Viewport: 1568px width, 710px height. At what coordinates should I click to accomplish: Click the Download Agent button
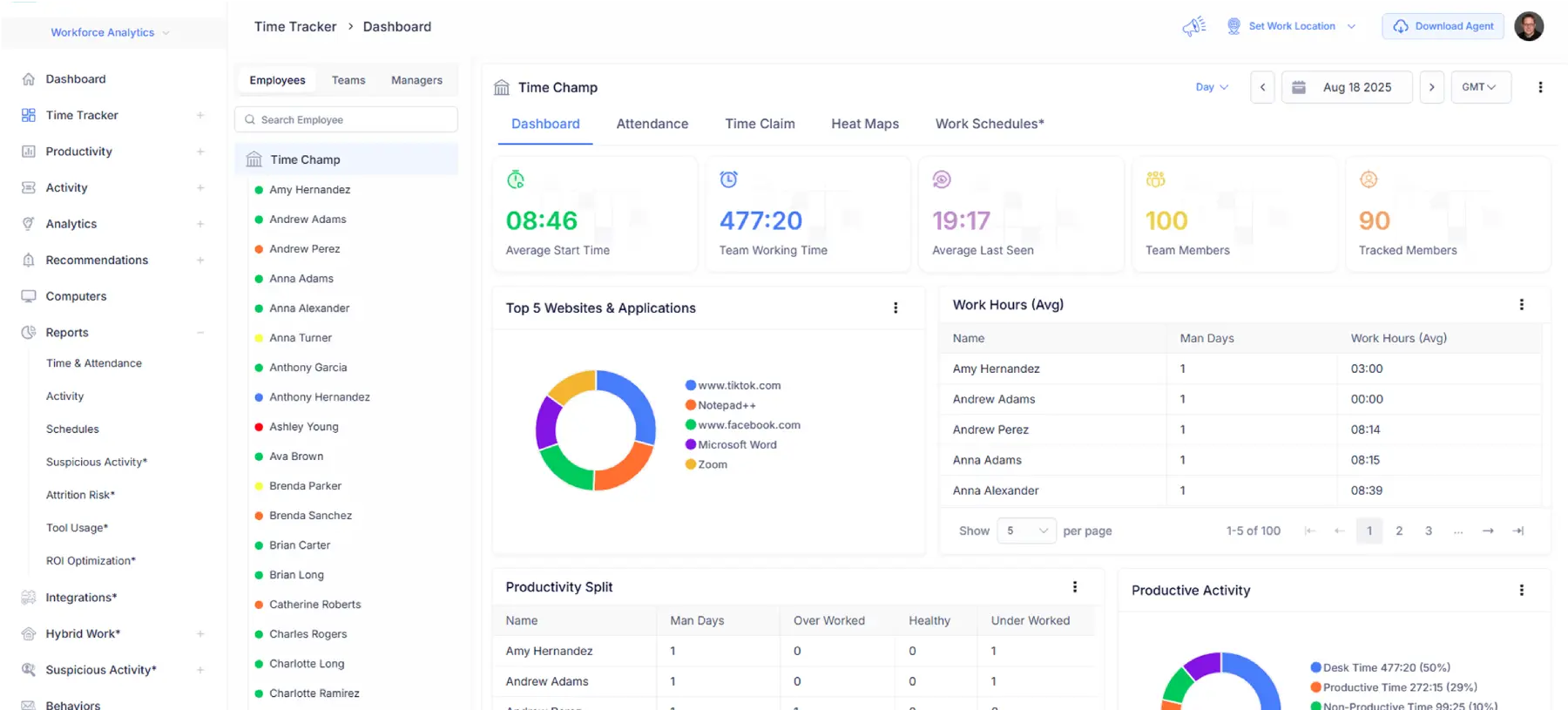point(1443,26)
